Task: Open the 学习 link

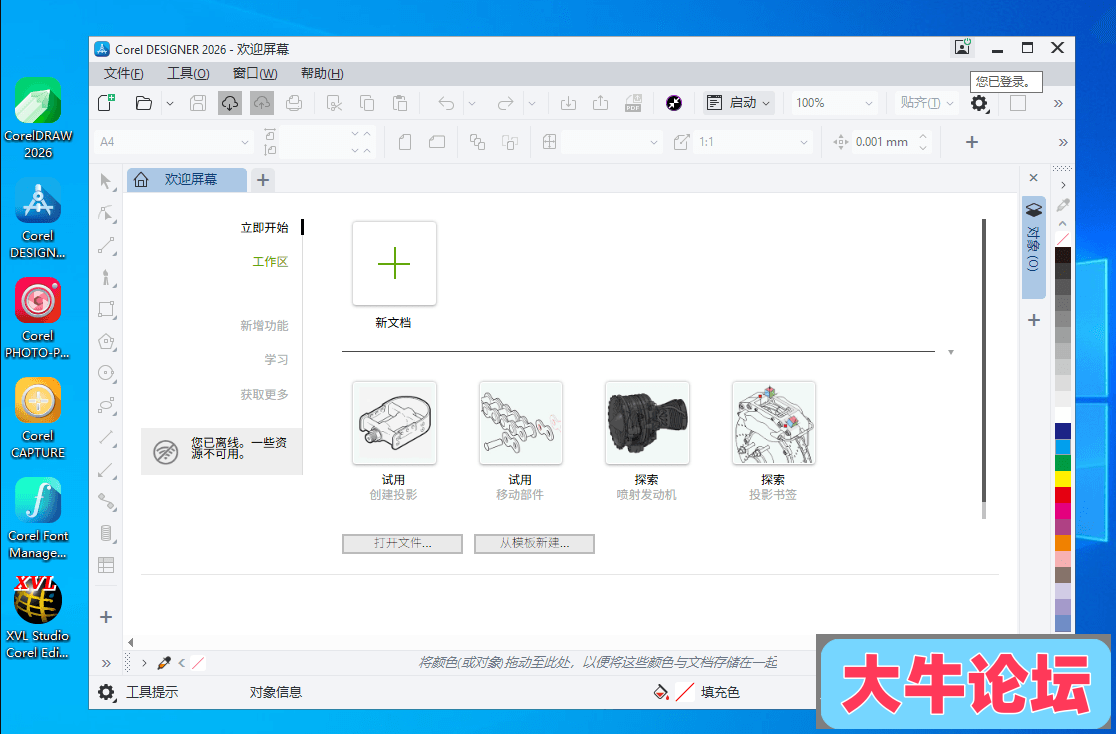Action: coord(276,360)
